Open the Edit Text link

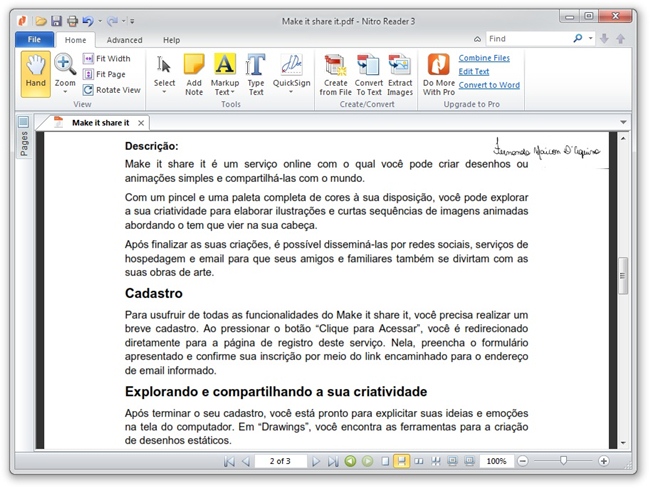[473, 71]
